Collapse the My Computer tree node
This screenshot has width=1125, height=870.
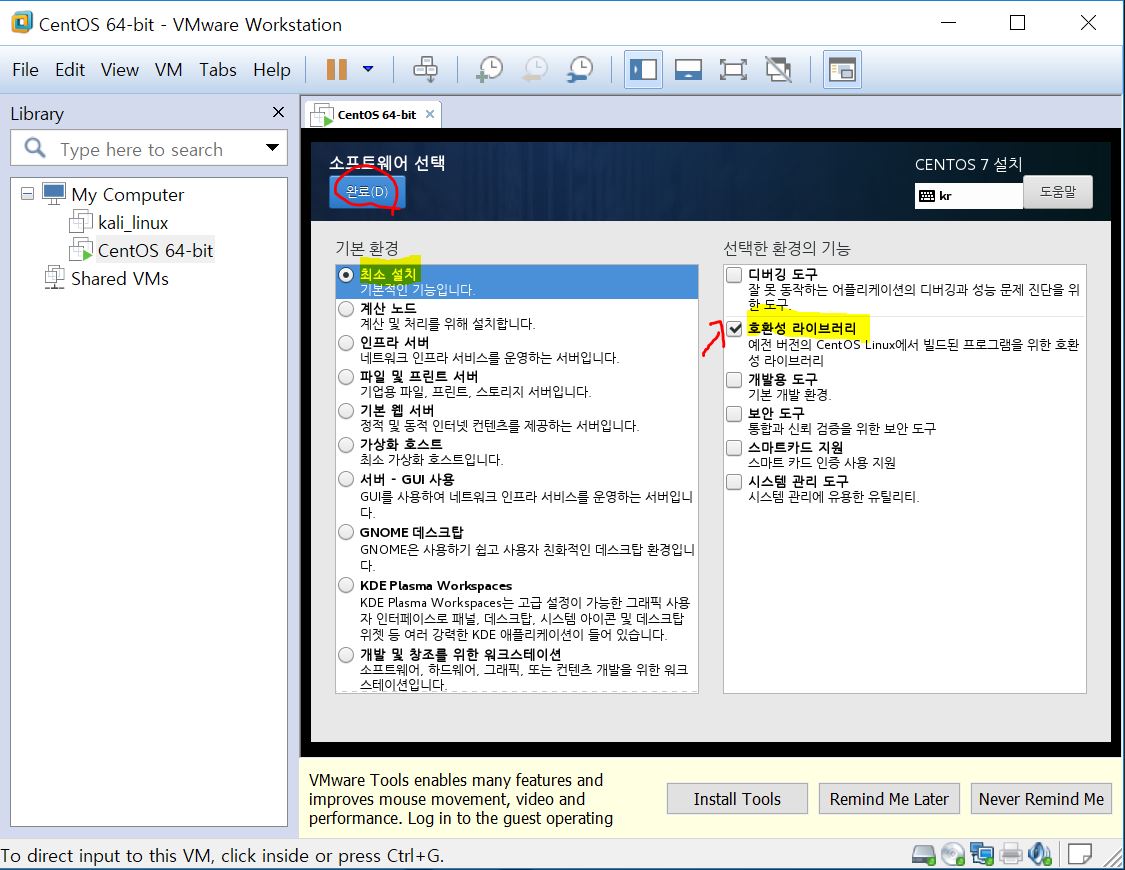click(27, 194)
